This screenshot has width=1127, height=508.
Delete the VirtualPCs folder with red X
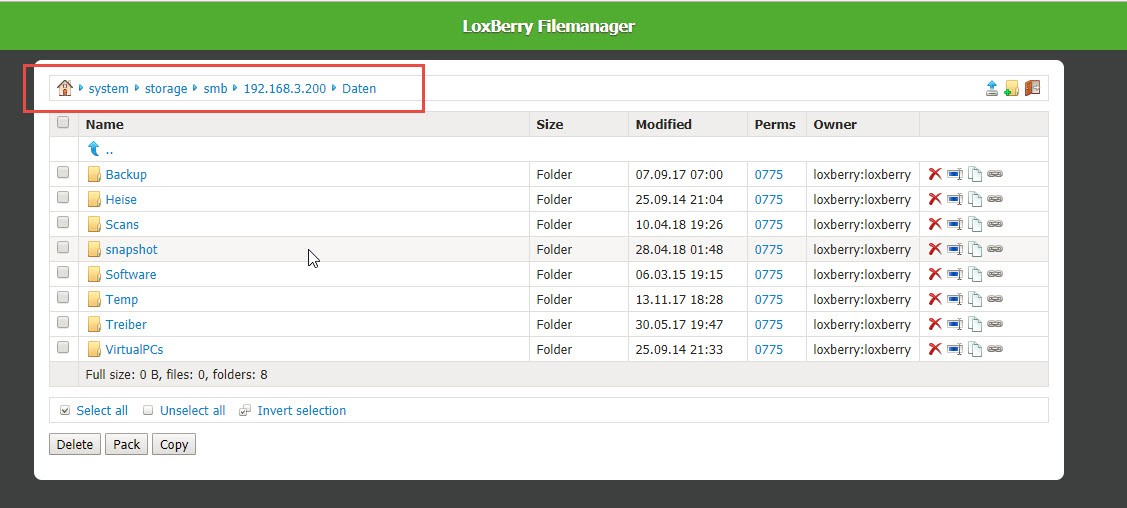click(934, 348)
